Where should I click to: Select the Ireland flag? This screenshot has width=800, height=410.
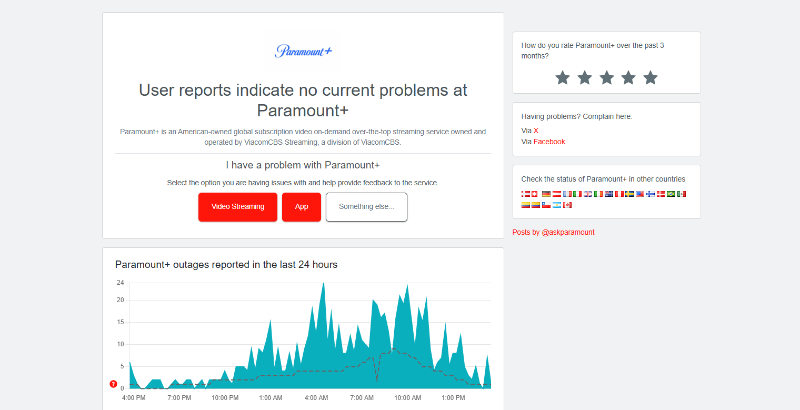(x=598, y=194)
